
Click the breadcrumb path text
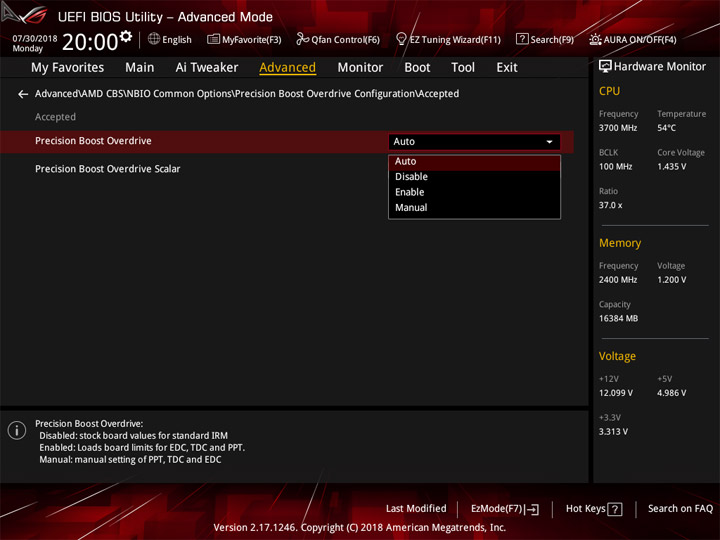point(247,94)
